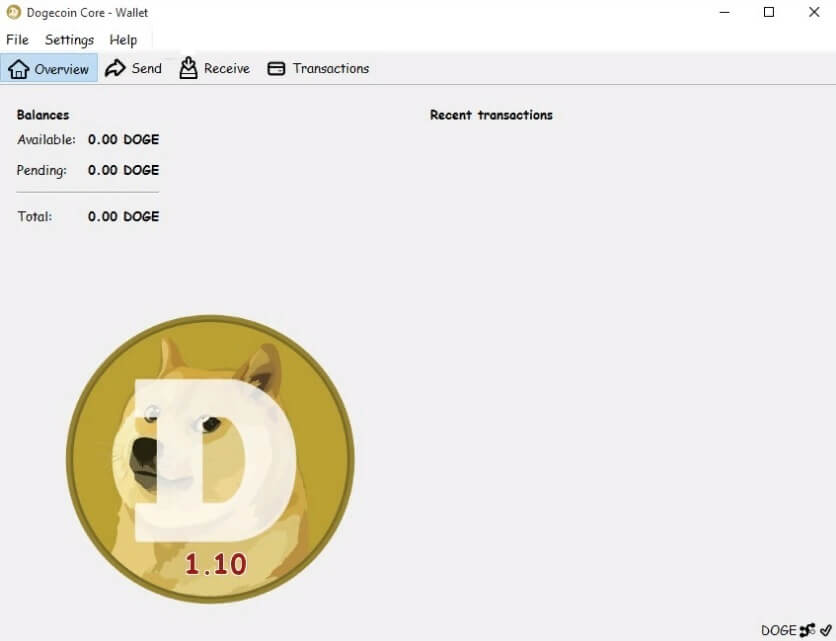836x641 pixels.
Task: Click the Recent transactions heading
Action: point(491,115)
